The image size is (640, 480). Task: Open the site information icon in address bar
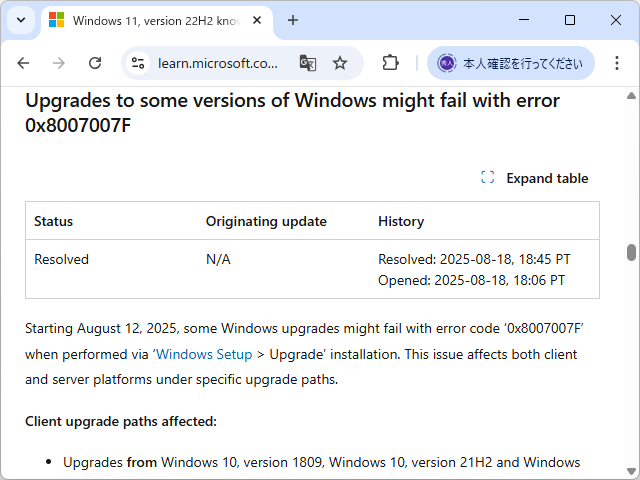tap(139, 63)
